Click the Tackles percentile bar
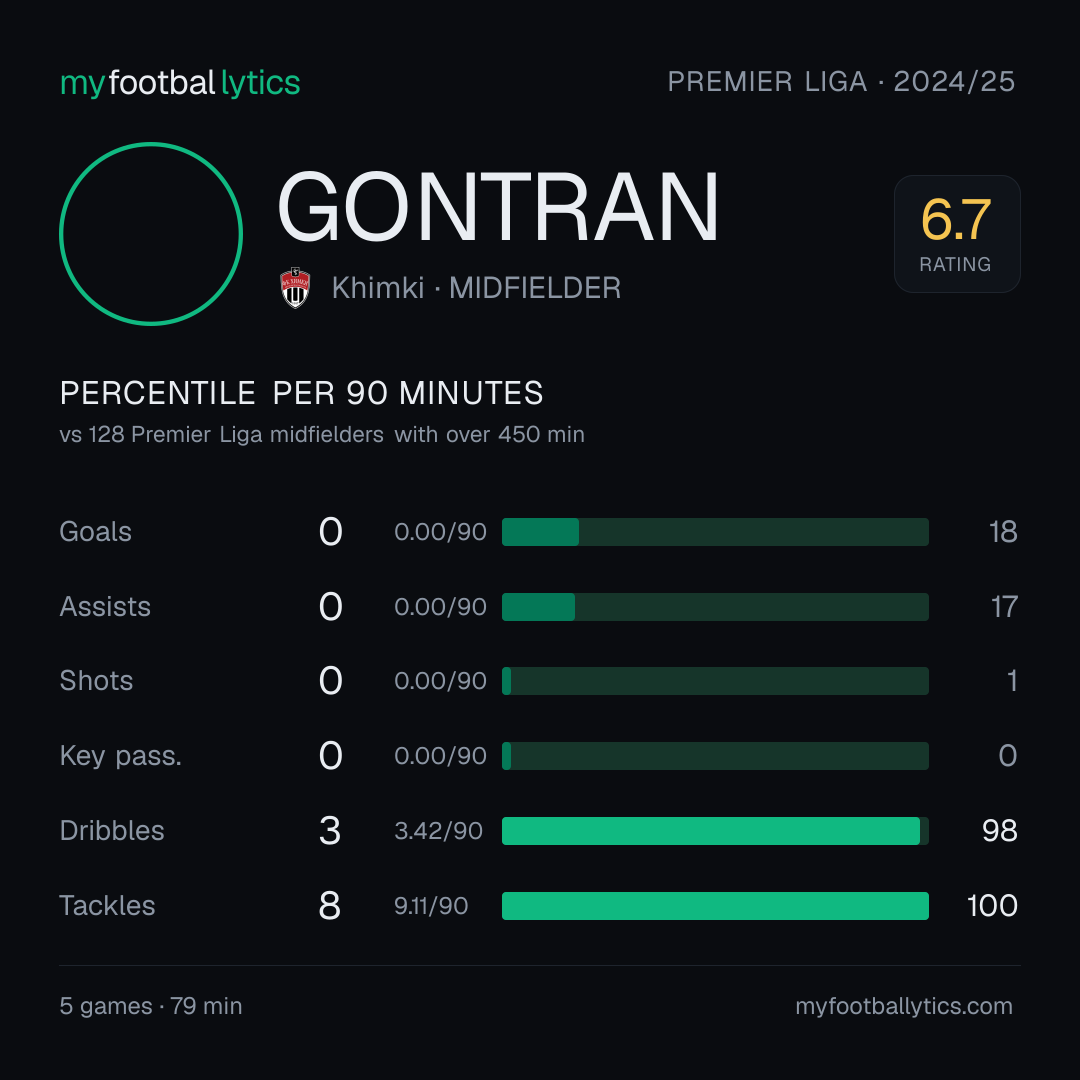This screenshot has height=1080, width=1080. 715,906
